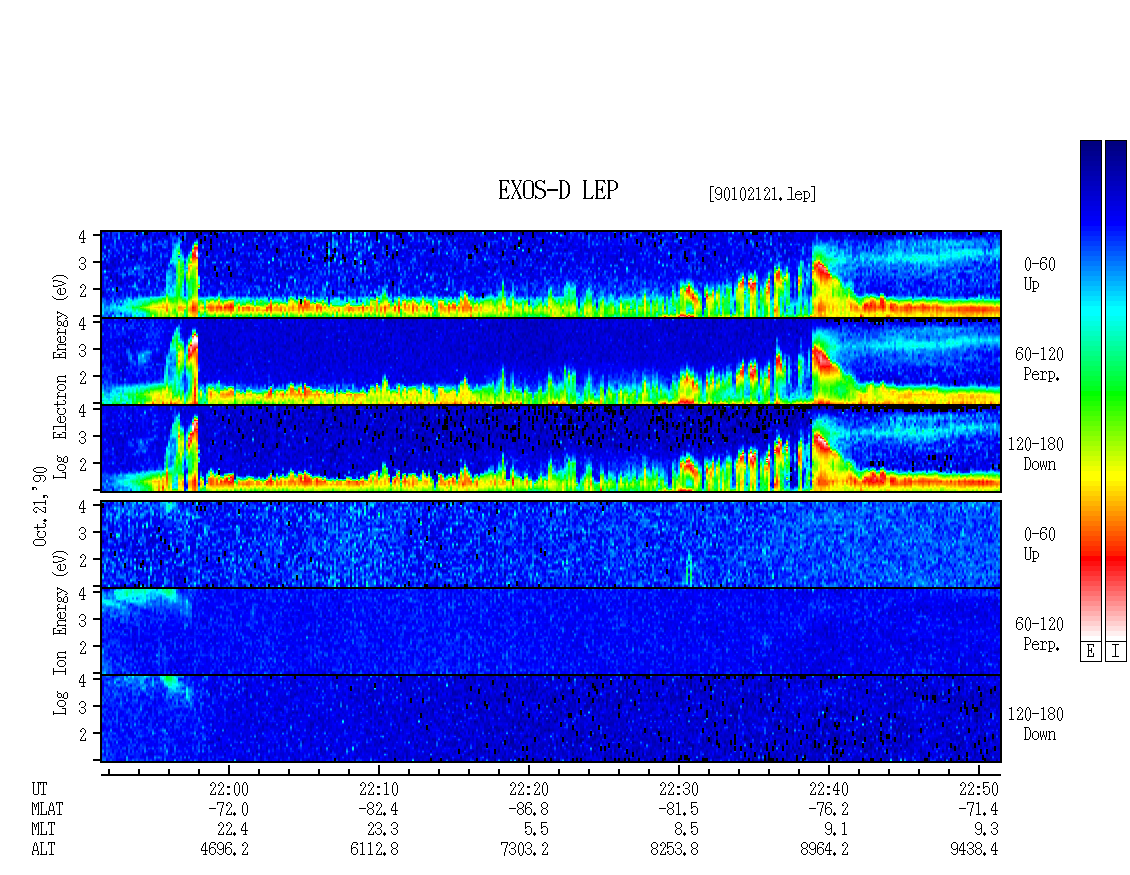The image size is (1130, 875).
Task: Select the MLT value 5.5
Action: (x=537, y=829)
